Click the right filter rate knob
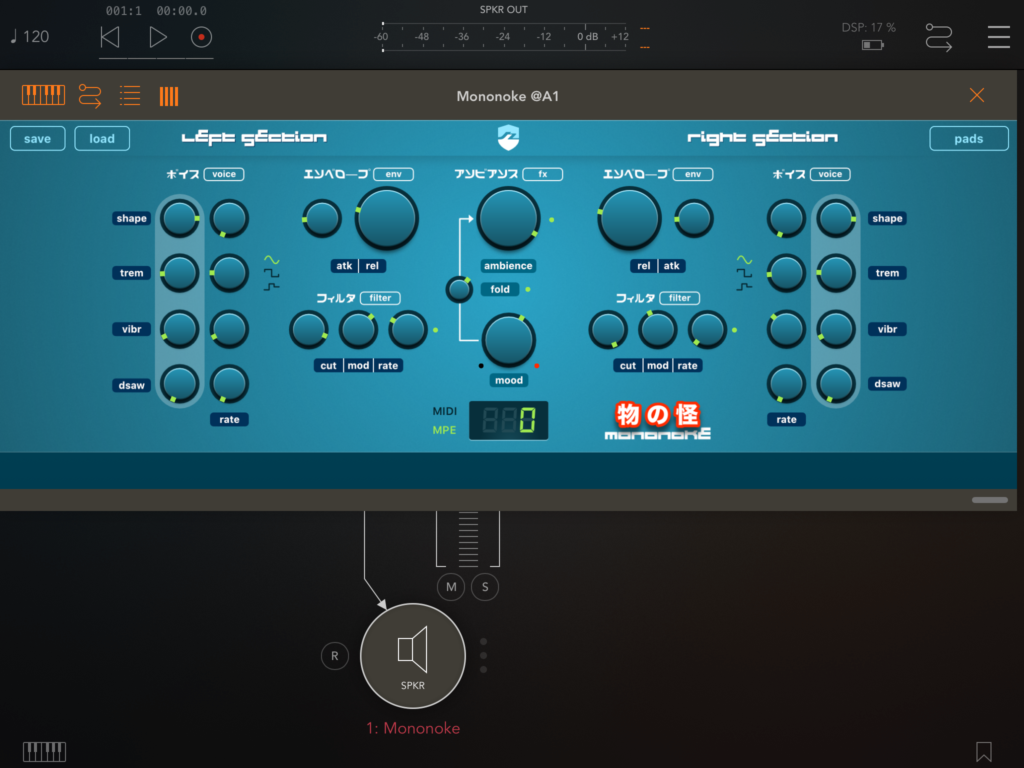Image resolution: width=1024 pixels, height=768 pixels. click(707, 329)
